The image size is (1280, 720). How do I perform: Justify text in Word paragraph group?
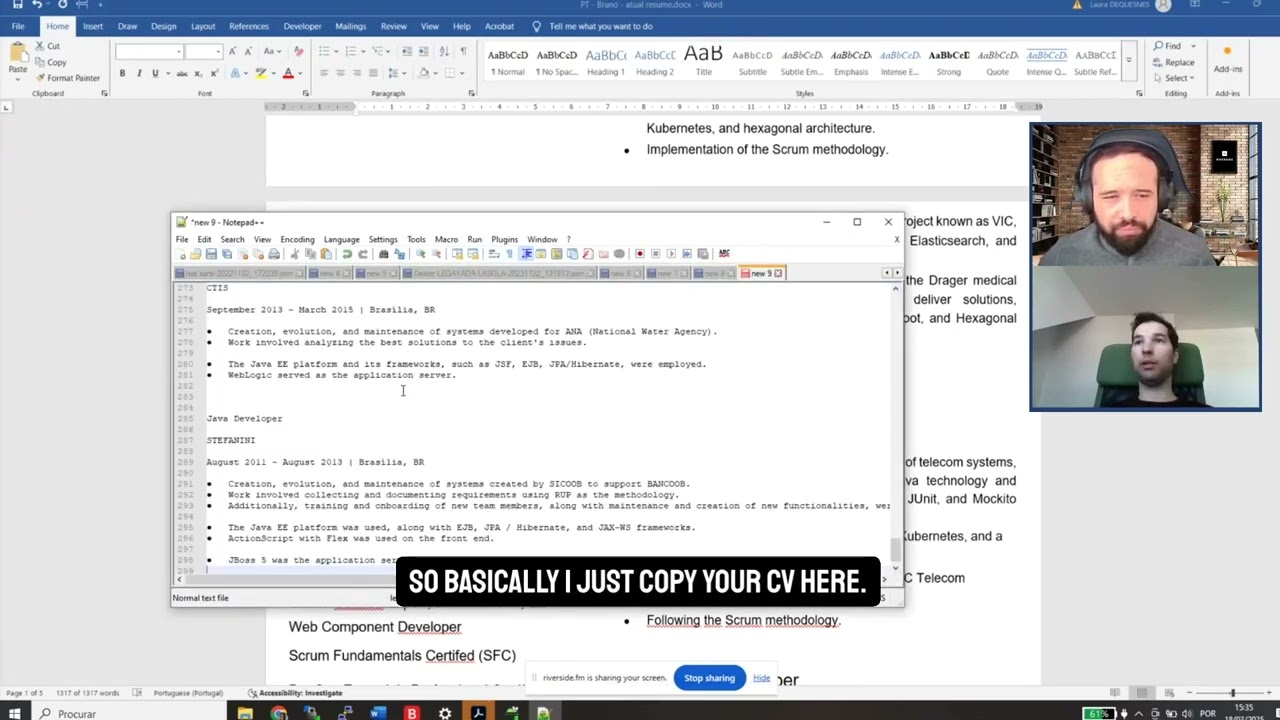click(375, 73)
